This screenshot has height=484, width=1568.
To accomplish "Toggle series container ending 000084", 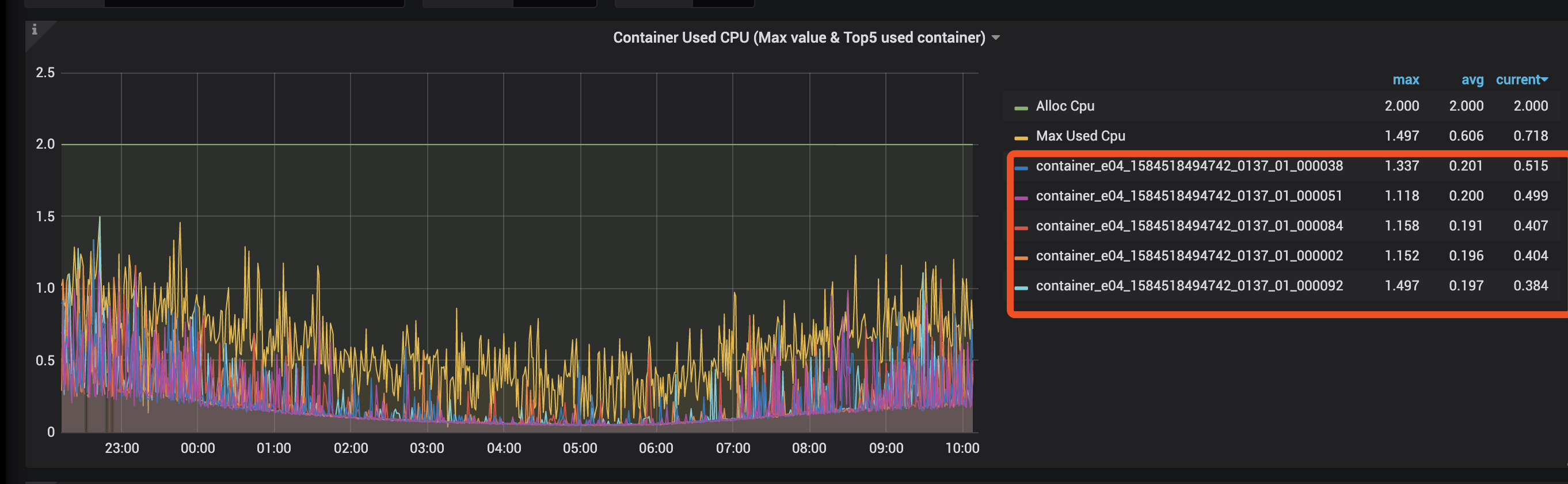I will coord(1189,225).
